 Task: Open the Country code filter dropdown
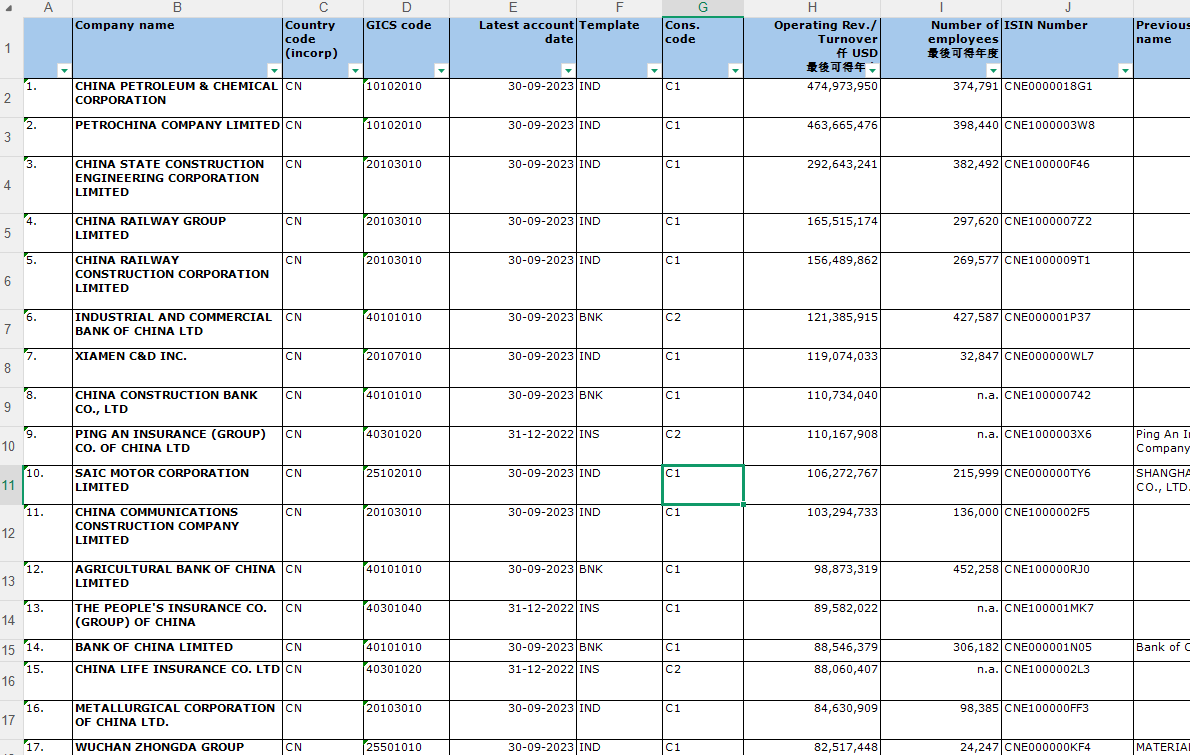tap(354, 71)
